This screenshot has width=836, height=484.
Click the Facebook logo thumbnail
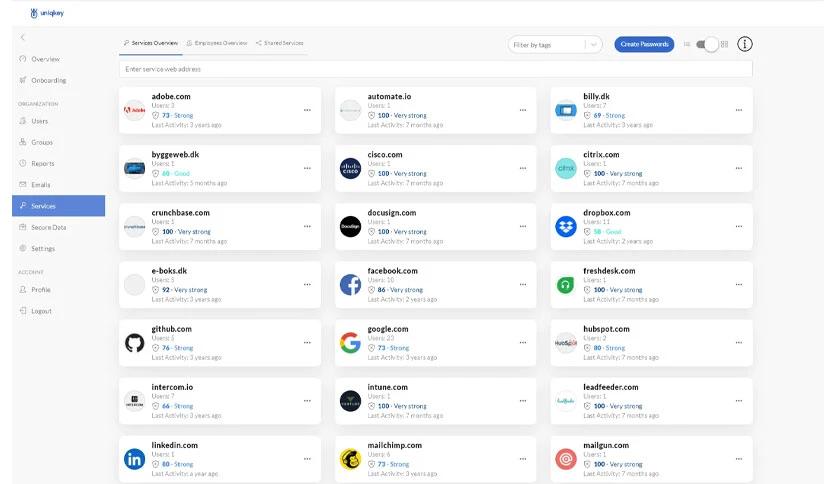350,285
